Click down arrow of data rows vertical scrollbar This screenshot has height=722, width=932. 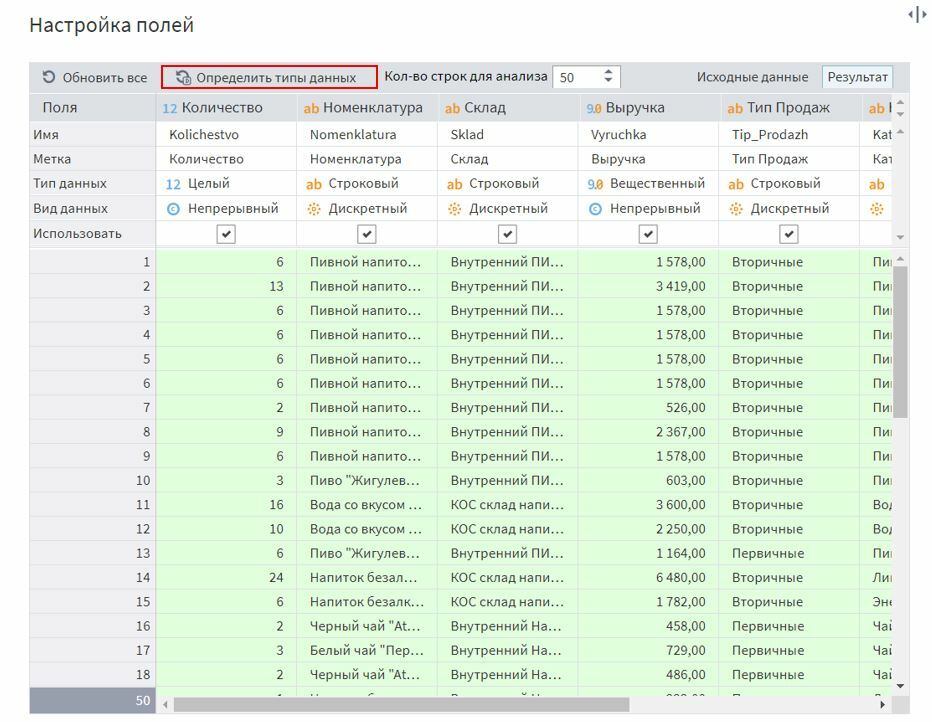coord(900,686)
